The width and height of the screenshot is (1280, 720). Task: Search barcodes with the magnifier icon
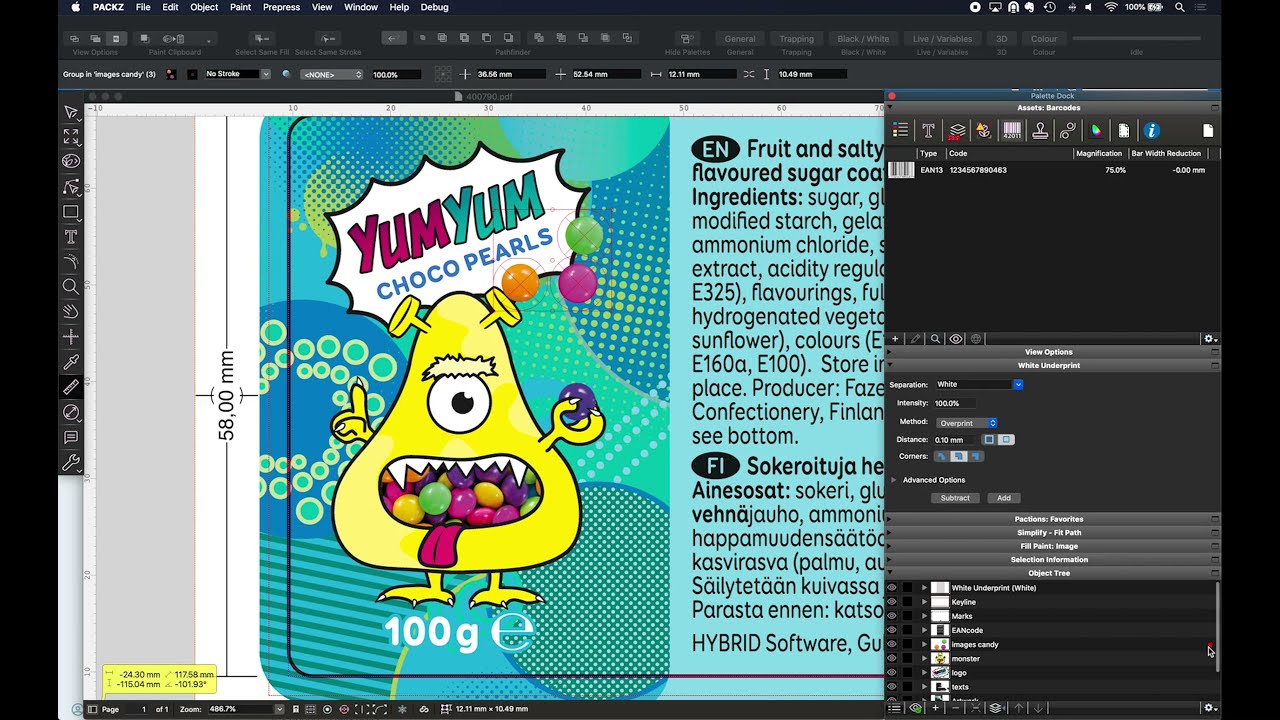(x=935, y=339)
